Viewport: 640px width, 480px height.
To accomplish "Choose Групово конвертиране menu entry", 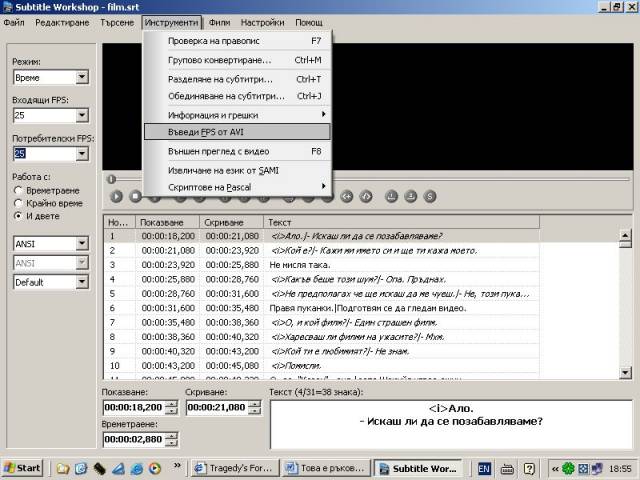I will coord(237,60).
